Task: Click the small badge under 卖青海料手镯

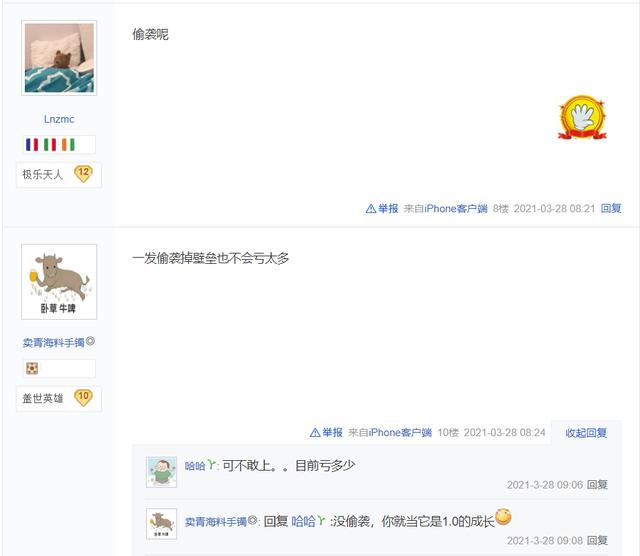Action: click(32, 368)
